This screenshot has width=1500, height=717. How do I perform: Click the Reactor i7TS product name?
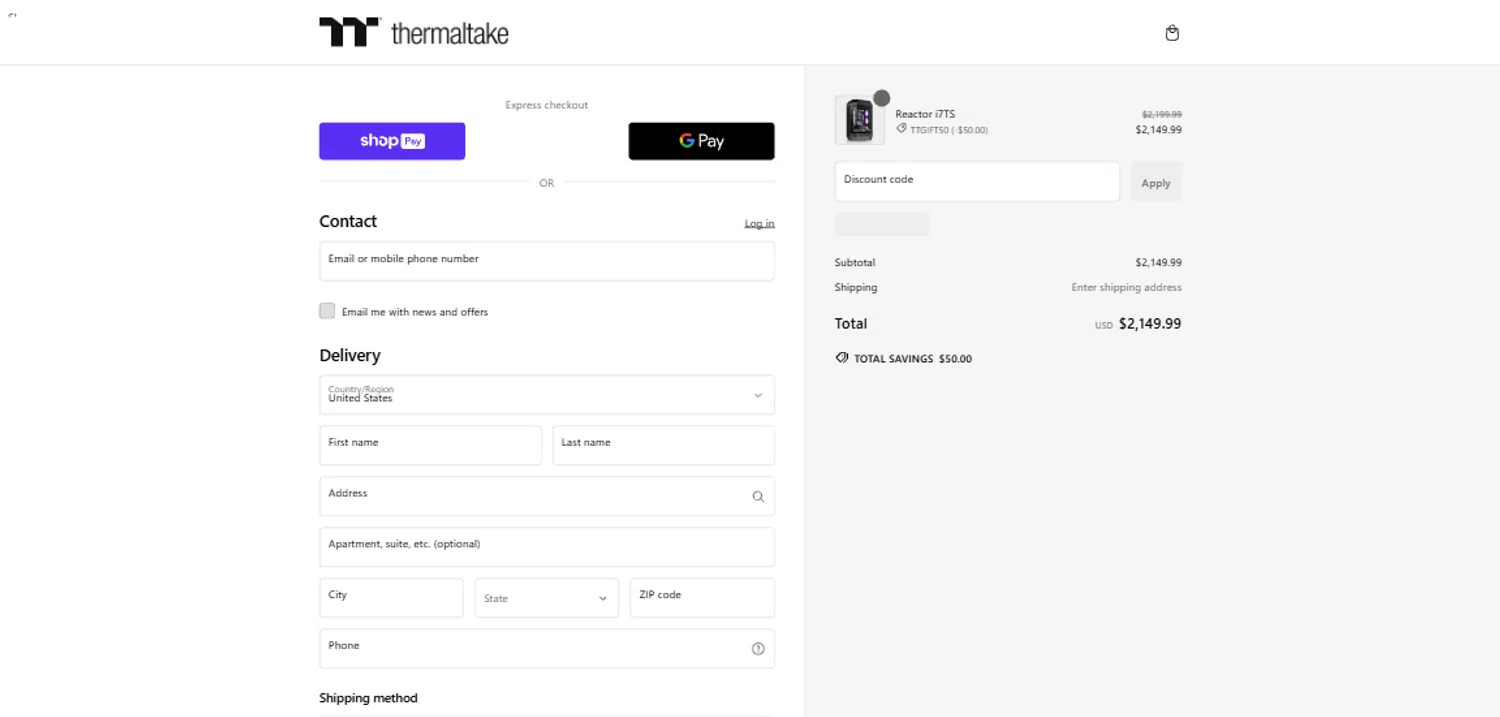coord(925,114)
